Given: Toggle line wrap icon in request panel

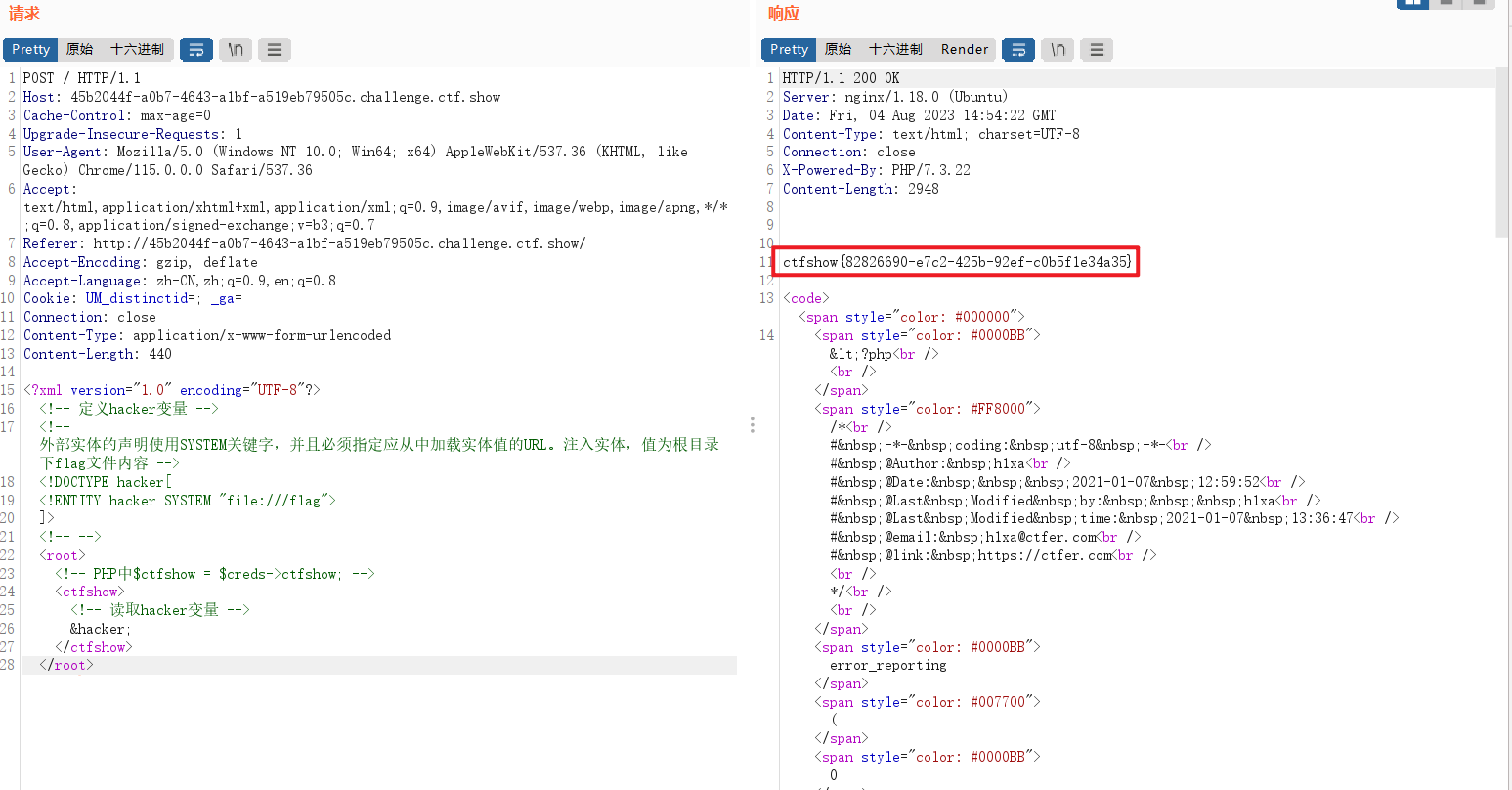Looking at the screenshot, I should tap(196, 49).
